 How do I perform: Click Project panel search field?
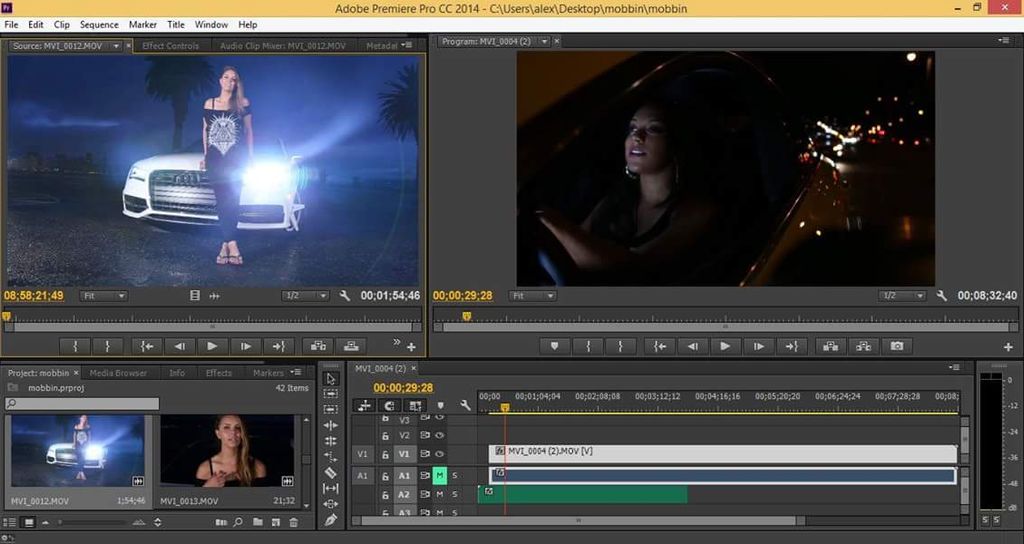[x=82, y=404]
